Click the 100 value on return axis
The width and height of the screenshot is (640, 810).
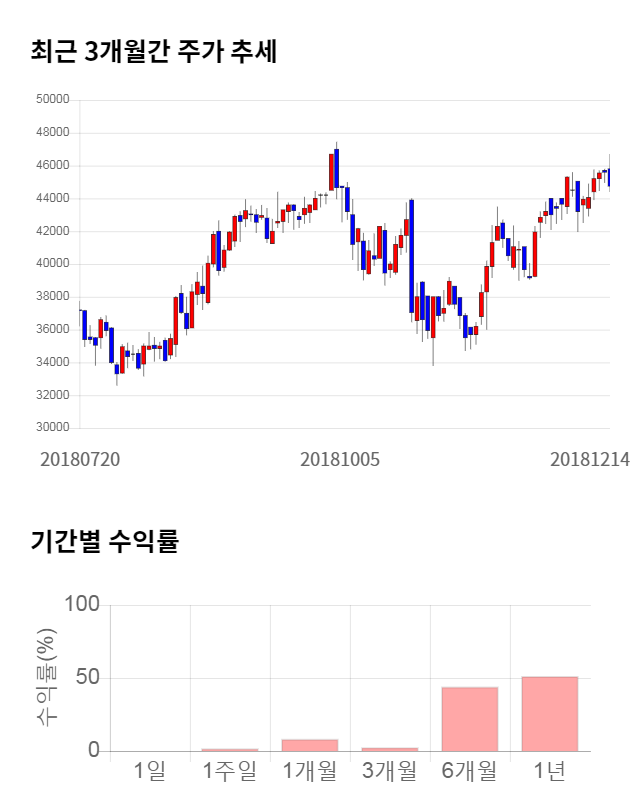[81, 605]
